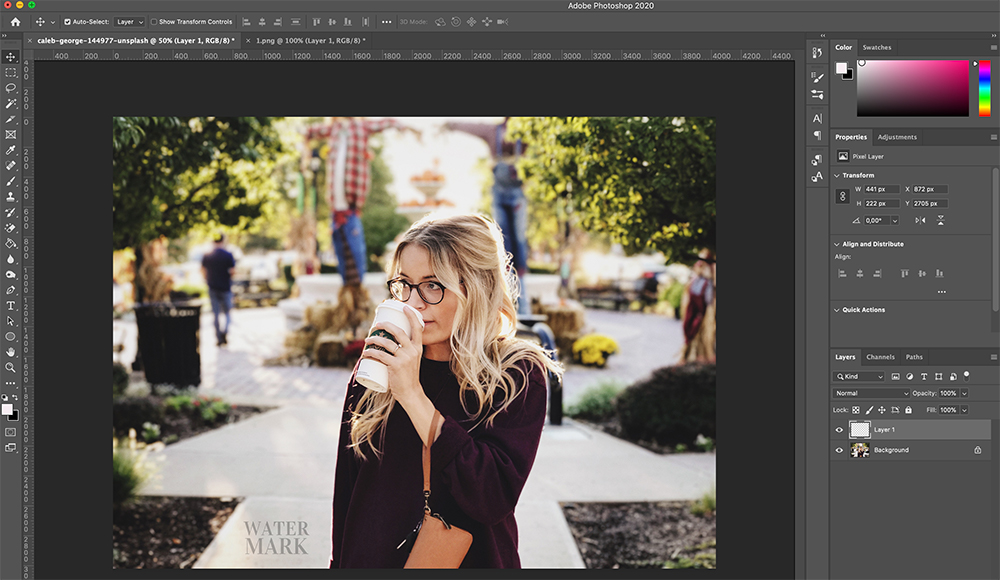The image size is (1000, 580).
Task: Collapse the Transform section
Action: click(x=837, y=175)
